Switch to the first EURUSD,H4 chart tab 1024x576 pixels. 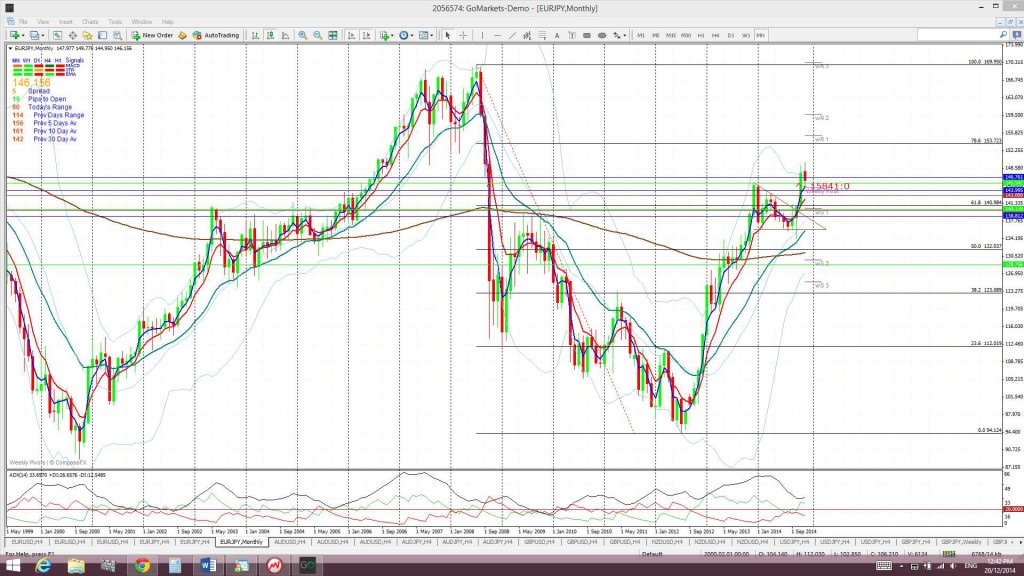point(27,542)
